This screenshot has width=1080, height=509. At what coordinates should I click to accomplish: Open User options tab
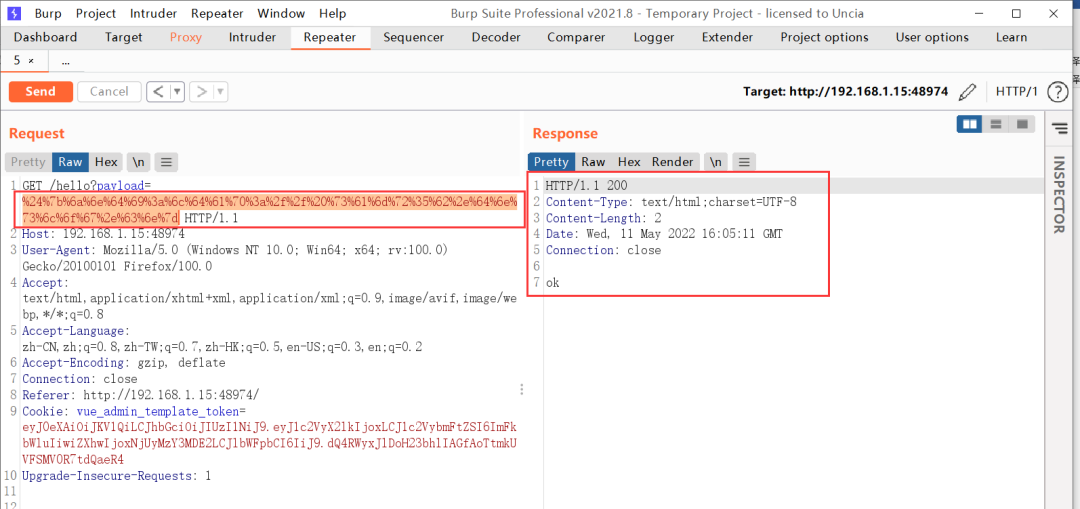[932, 37]
